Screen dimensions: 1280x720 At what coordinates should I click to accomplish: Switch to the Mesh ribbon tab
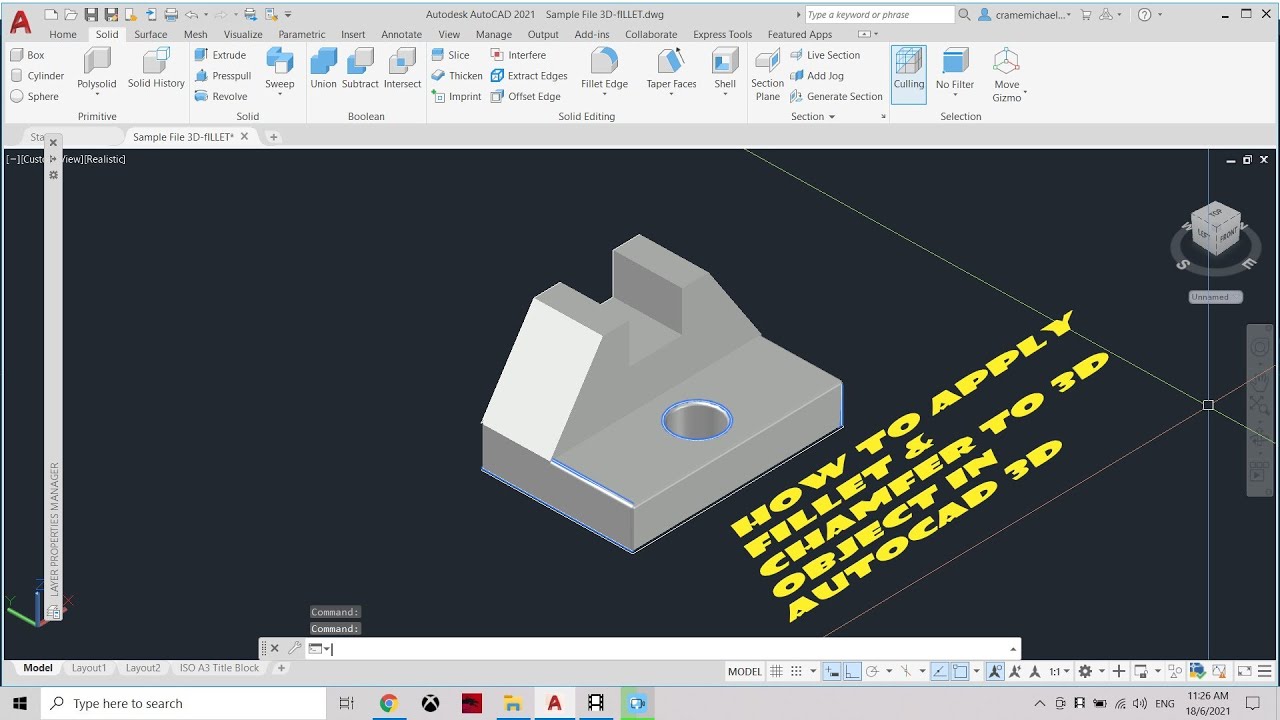(196, 34)
